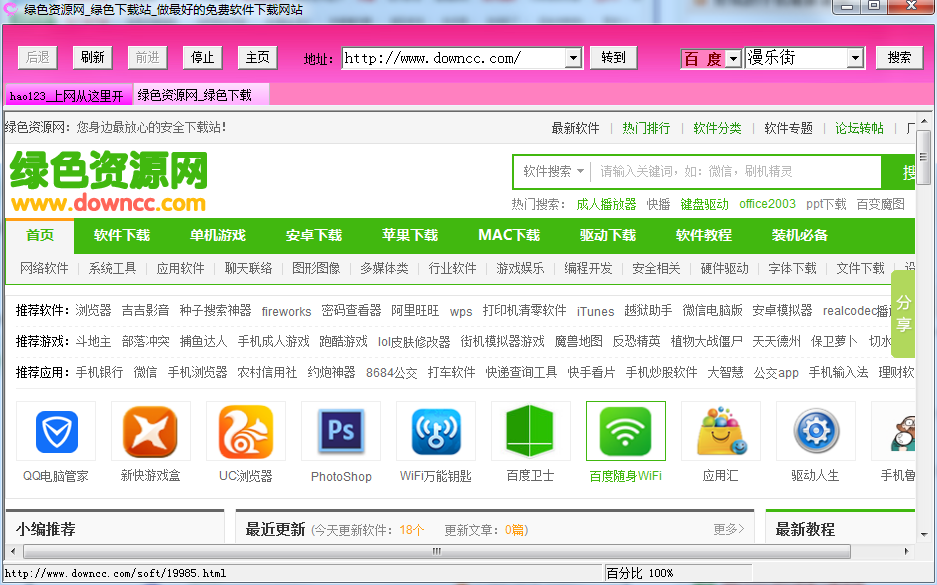Viewport: 937px width, 585px height.
Task: Click the 新快游戏盒 game box icon
Action: click(150, 431)
